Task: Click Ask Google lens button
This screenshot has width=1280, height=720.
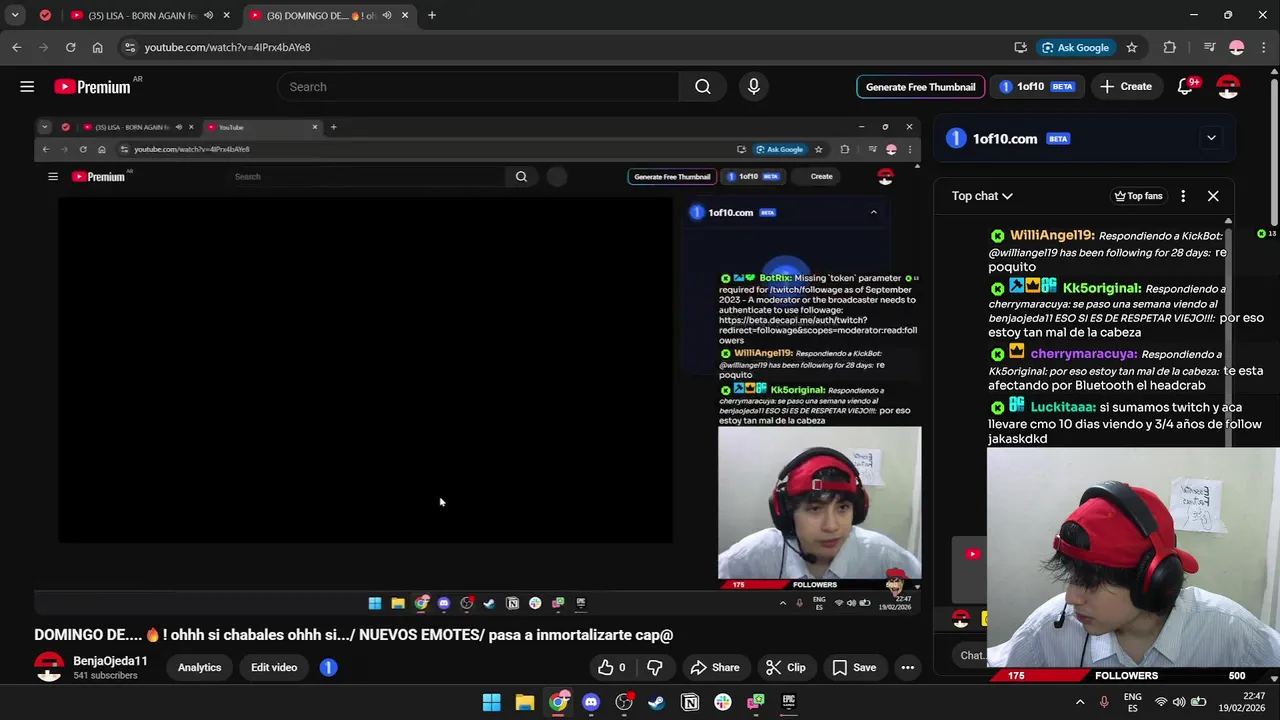Action: pyautogui.click(x=1075, y=47)
